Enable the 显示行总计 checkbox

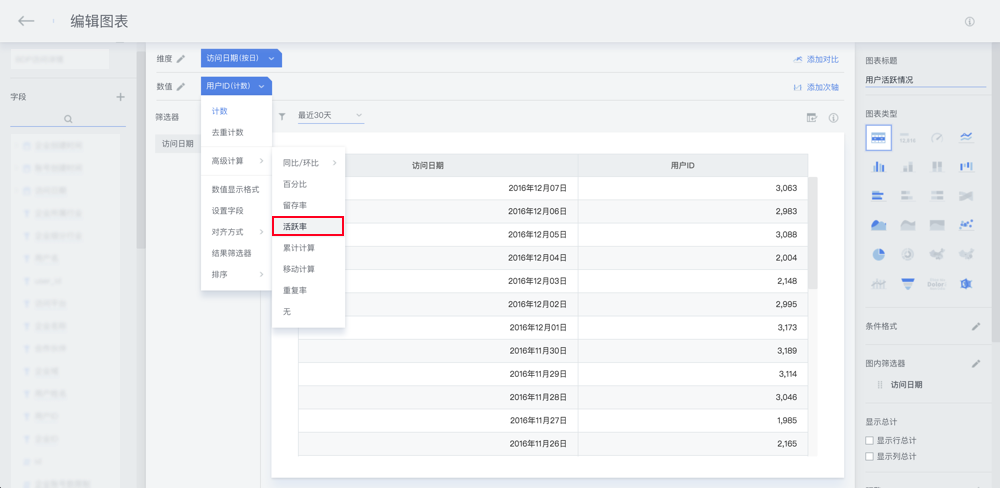point(869,440)
